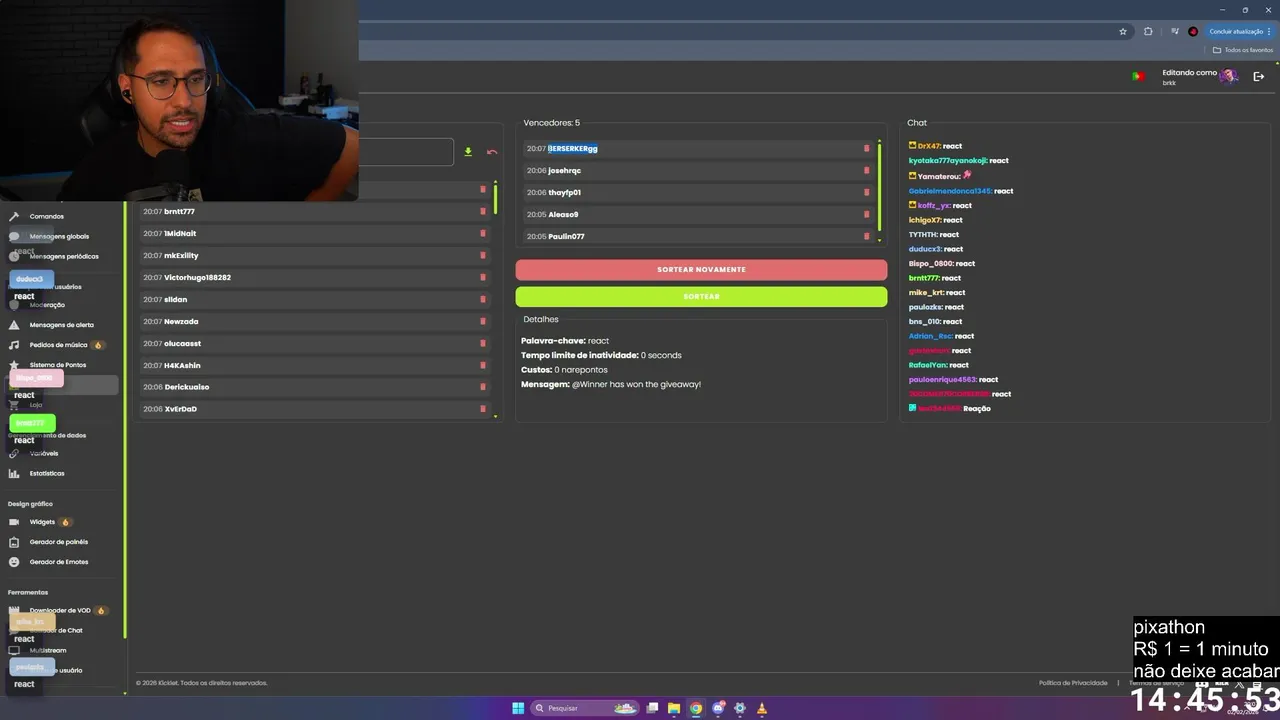The width and height of the screenshot is (1280, 720).
Task: Remove winner Aleaso9
Action: point(867,215)
